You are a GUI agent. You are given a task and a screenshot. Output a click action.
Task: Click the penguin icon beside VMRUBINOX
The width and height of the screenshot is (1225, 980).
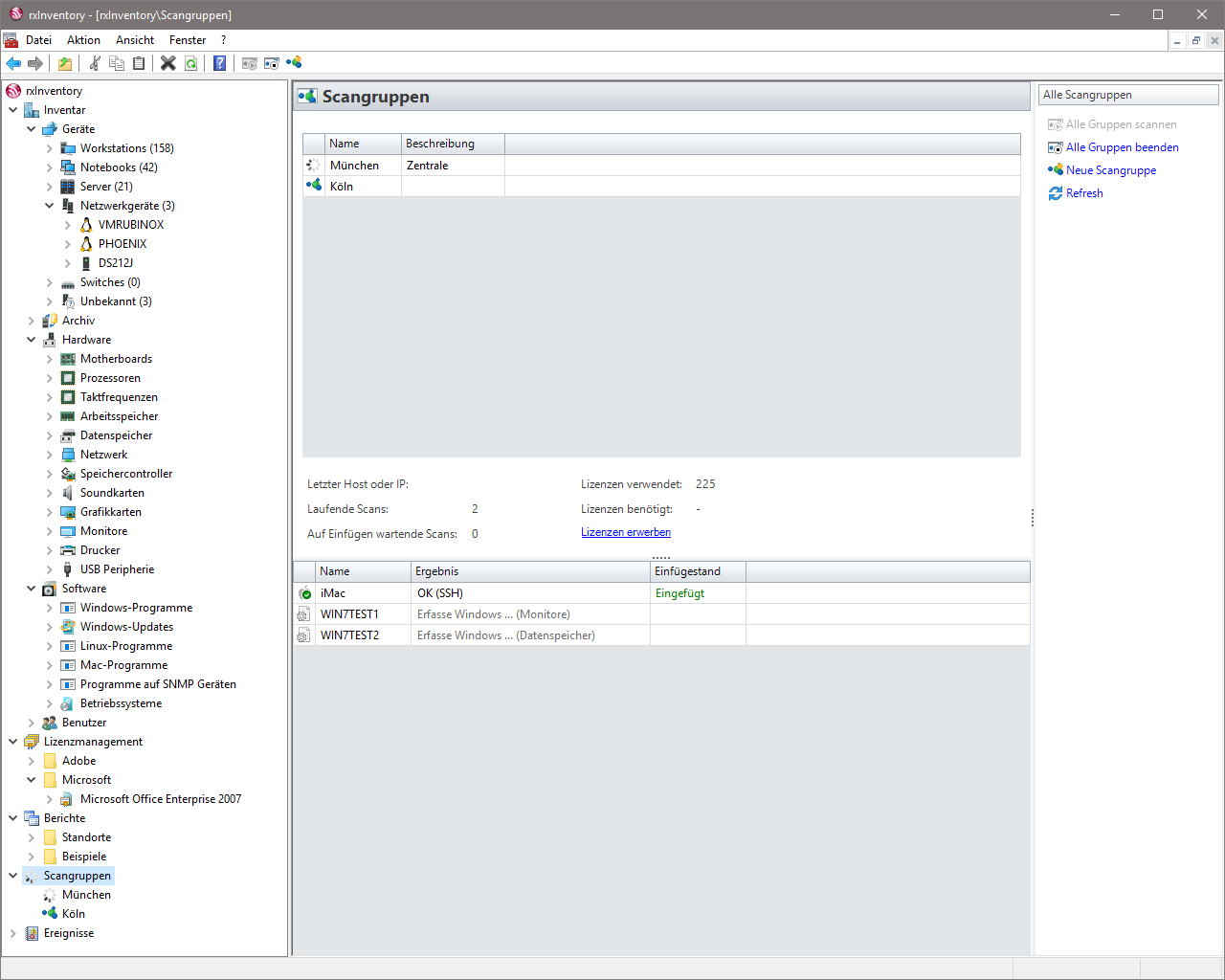click(x=86, y=225)
